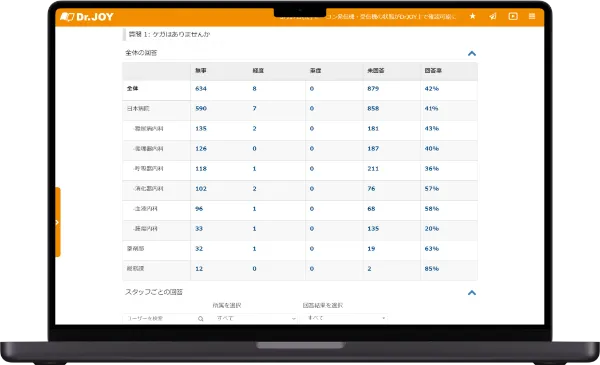
Task: Click the 19 unanswered cell
Action: tap(371, 249)
